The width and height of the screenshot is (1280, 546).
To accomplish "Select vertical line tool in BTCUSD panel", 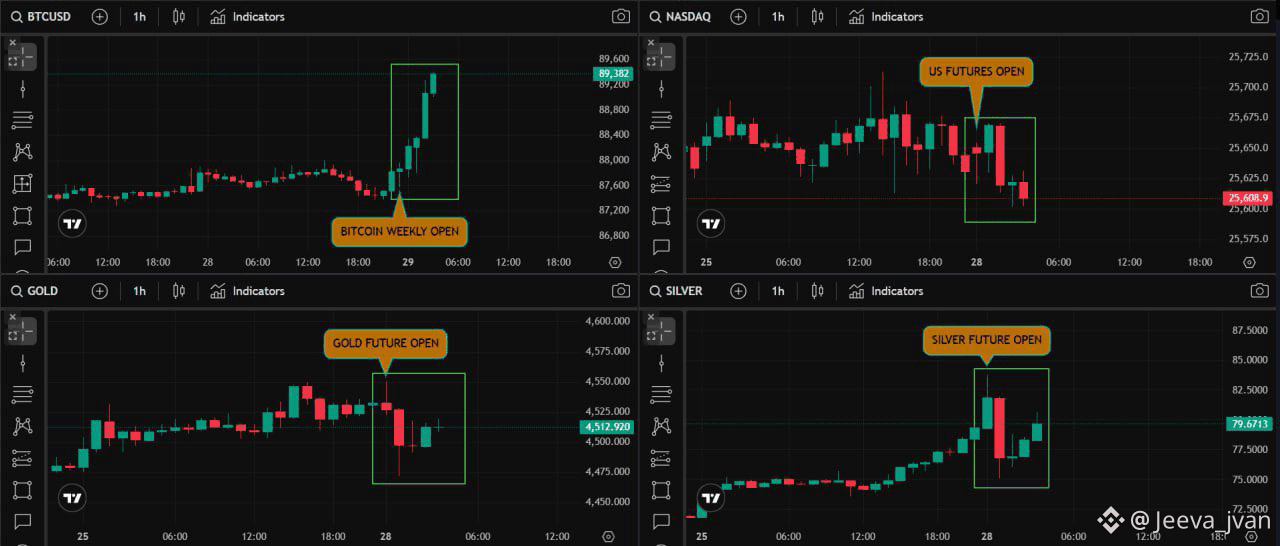I will click(x=22, y=89).
